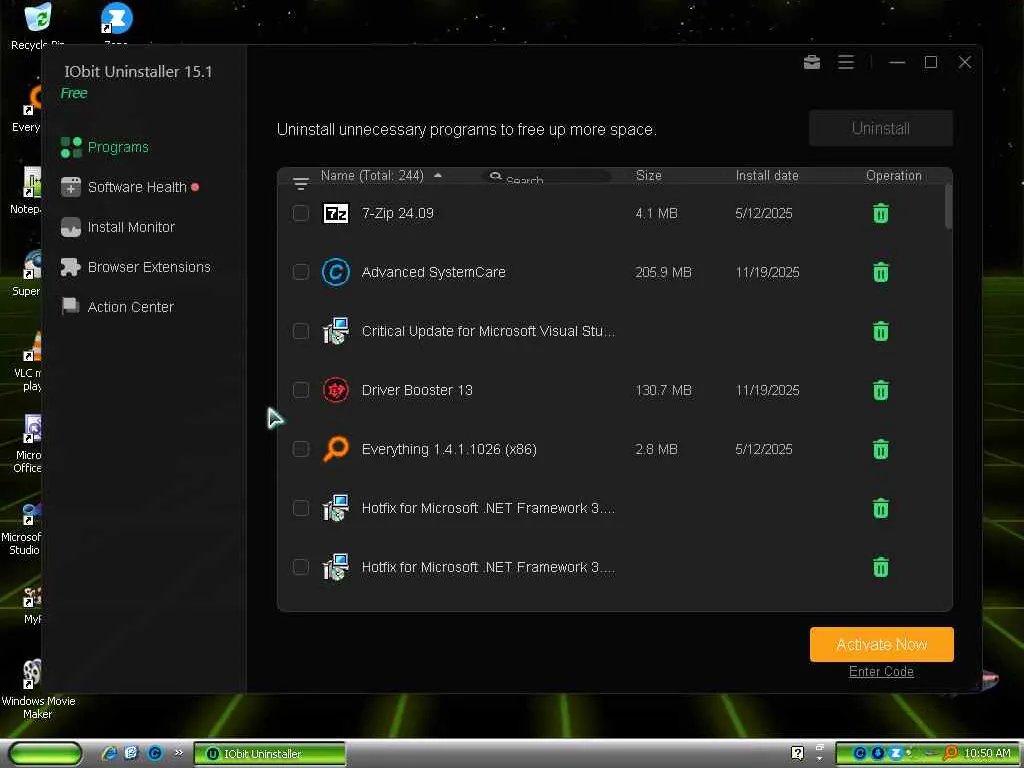Open the toolbox briefcase icon in title bar
Image resolution: width=1024 pixels, height=768 pixels.
[812, 62]
